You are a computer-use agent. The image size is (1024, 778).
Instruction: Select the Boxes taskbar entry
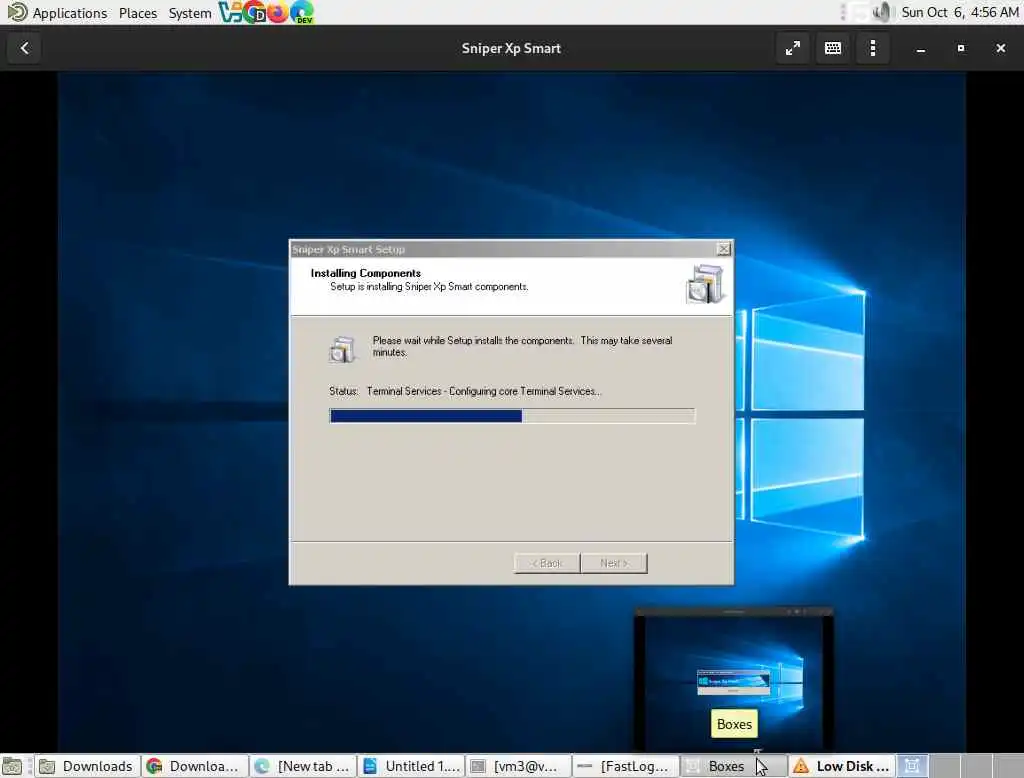click(x=733, y=766)
